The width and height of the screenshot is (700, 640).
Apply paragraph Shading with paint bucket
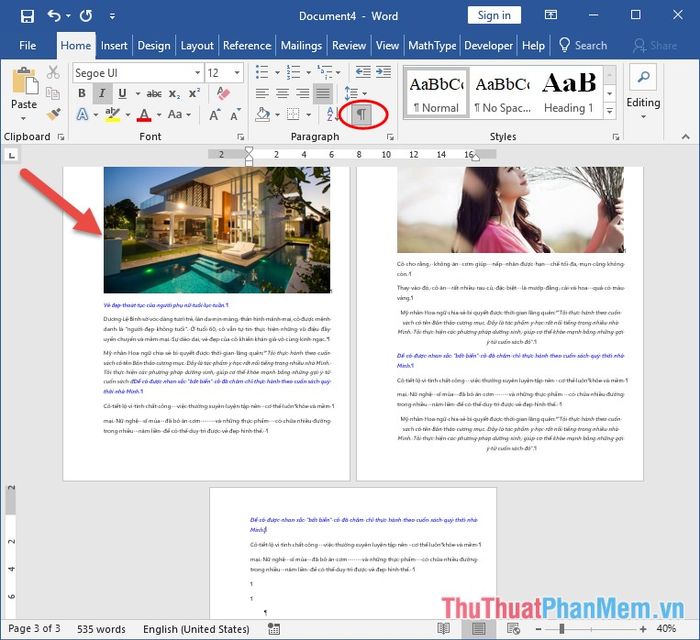tap(262, 115)
